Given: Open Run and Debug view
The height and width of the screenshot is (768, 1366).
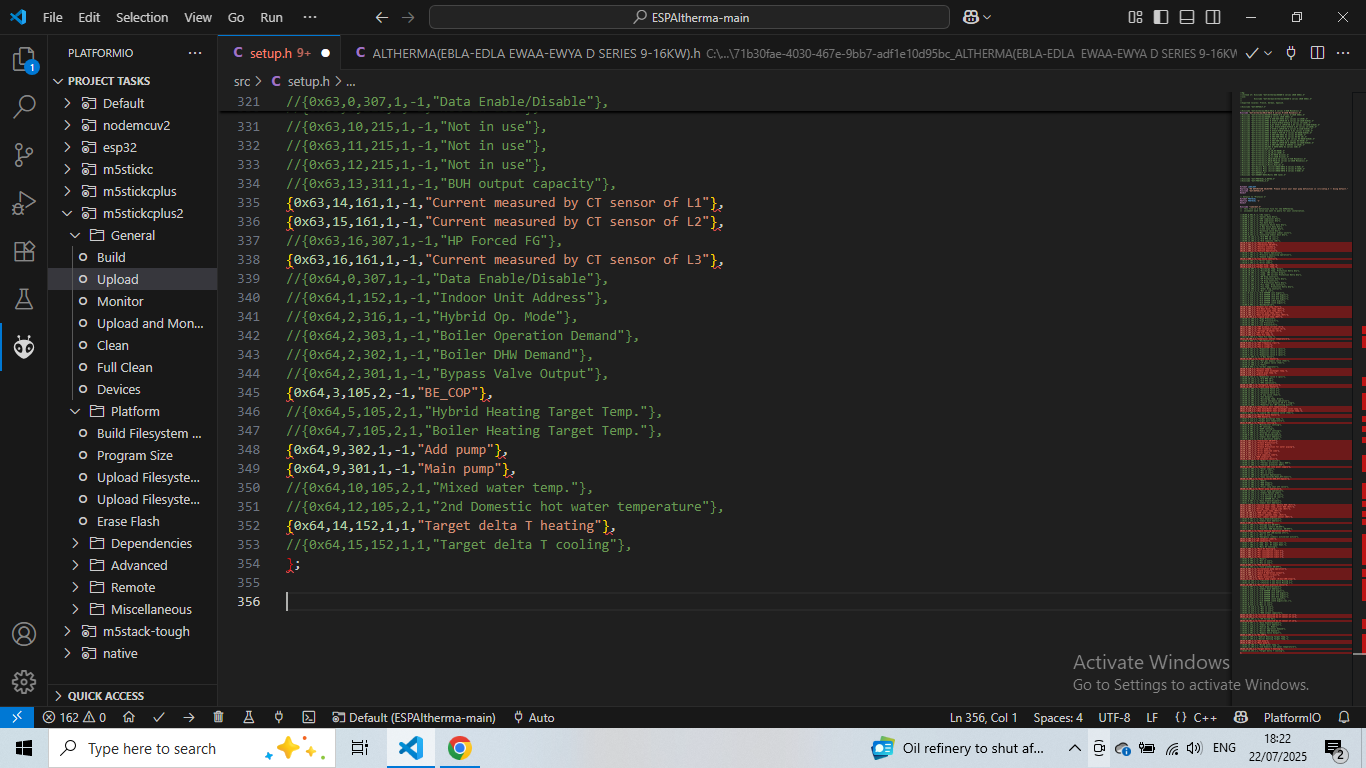Looking at the screenshot, I should (24, 203).
